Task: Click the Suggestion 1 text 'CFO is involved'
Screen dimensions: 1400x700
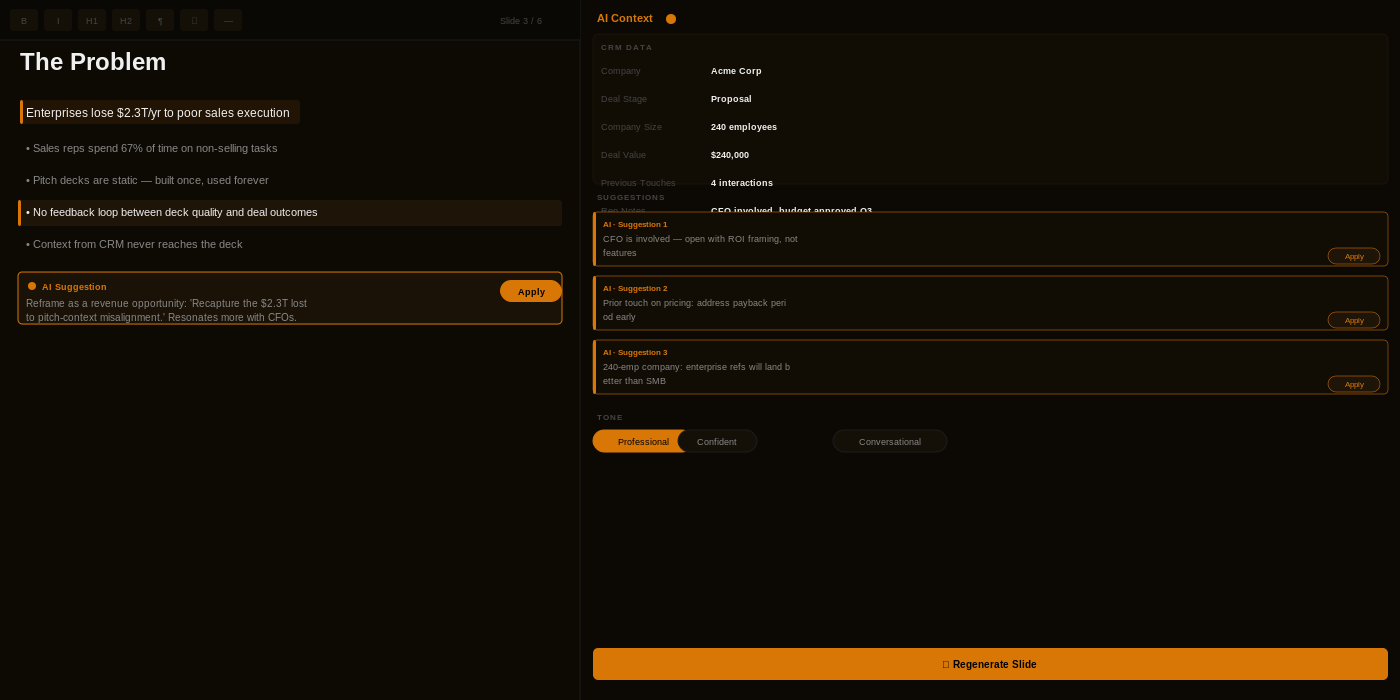Action: tap(700, 246)
